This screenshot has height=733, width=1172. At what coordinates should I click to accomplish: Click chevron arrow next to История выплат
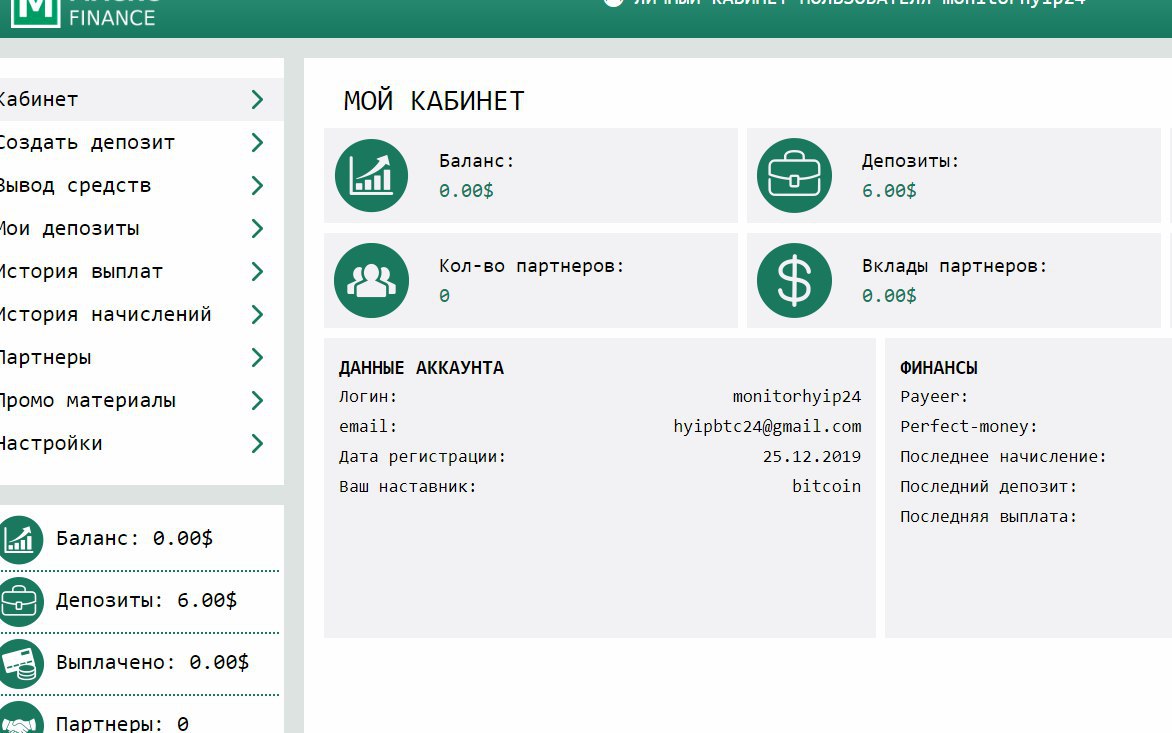(257, 271)
